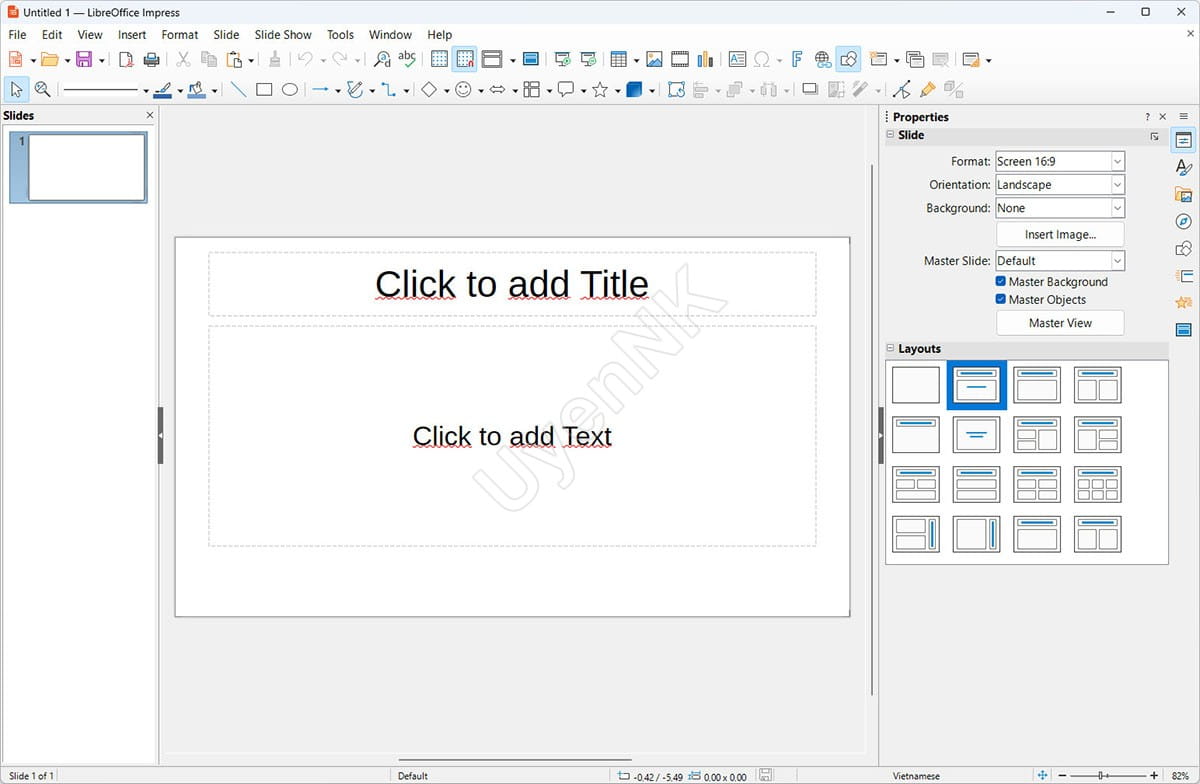The image size is (1200, 784).
Task: Select the Ellipse tool
Action: (290, 89)
